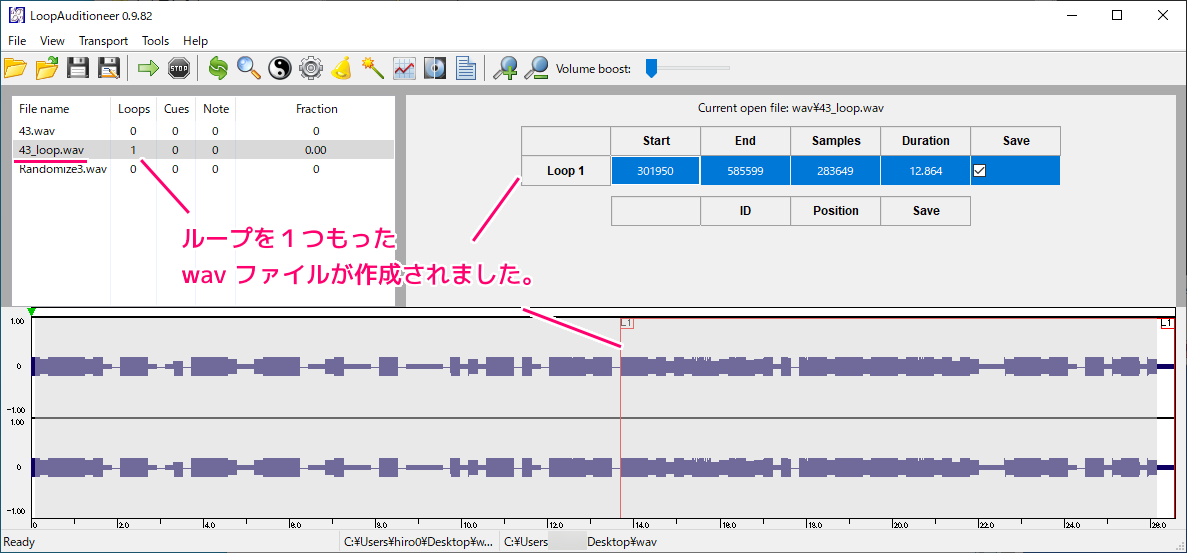Open the Transport menu
Viewport: 1187px width, 553px height.
pos(103,41)
